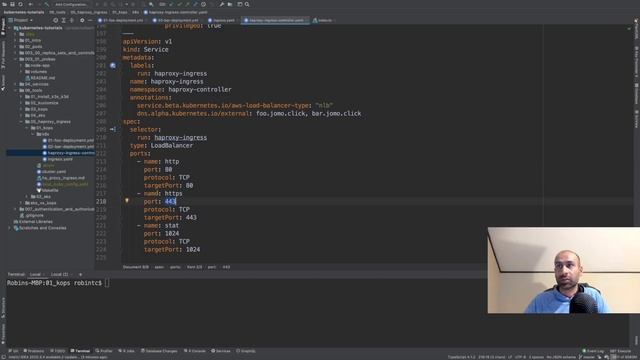Click the yellow lightbulb intention icon

coord(127,201)
